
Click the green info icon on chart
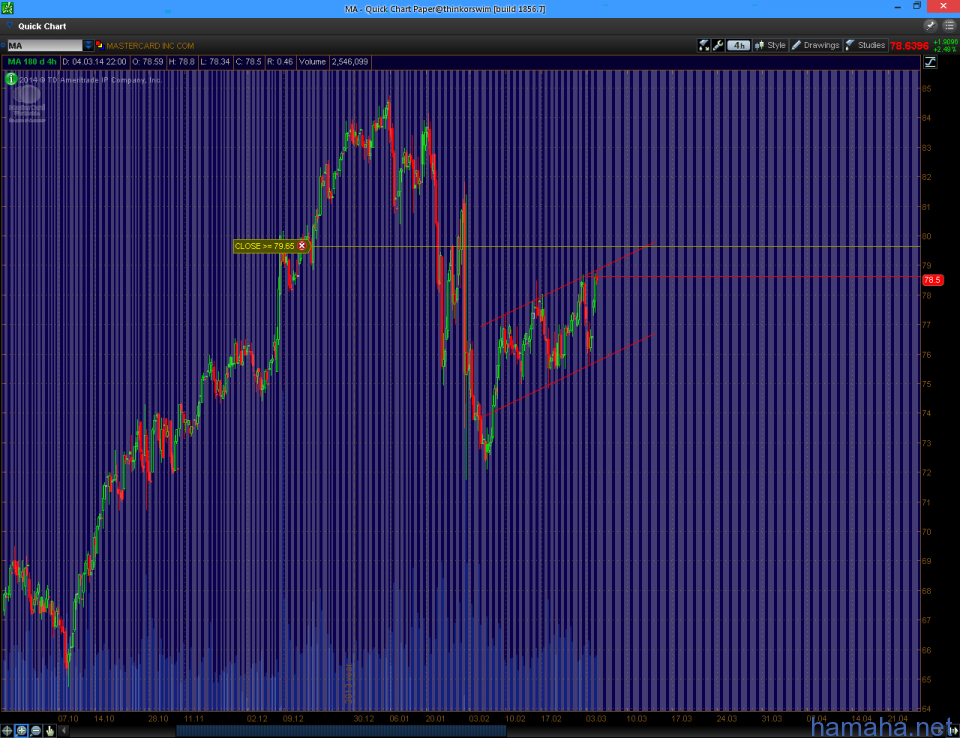pyautogui.click(x=11, y=79)
